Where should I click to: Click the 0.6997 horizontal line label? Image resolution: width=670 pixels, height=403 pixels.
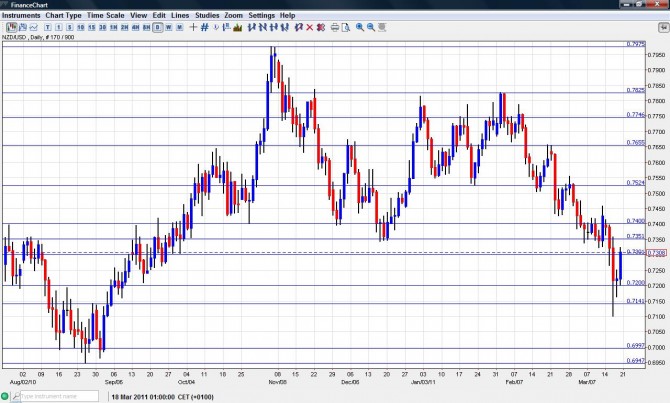coord(636,345)
